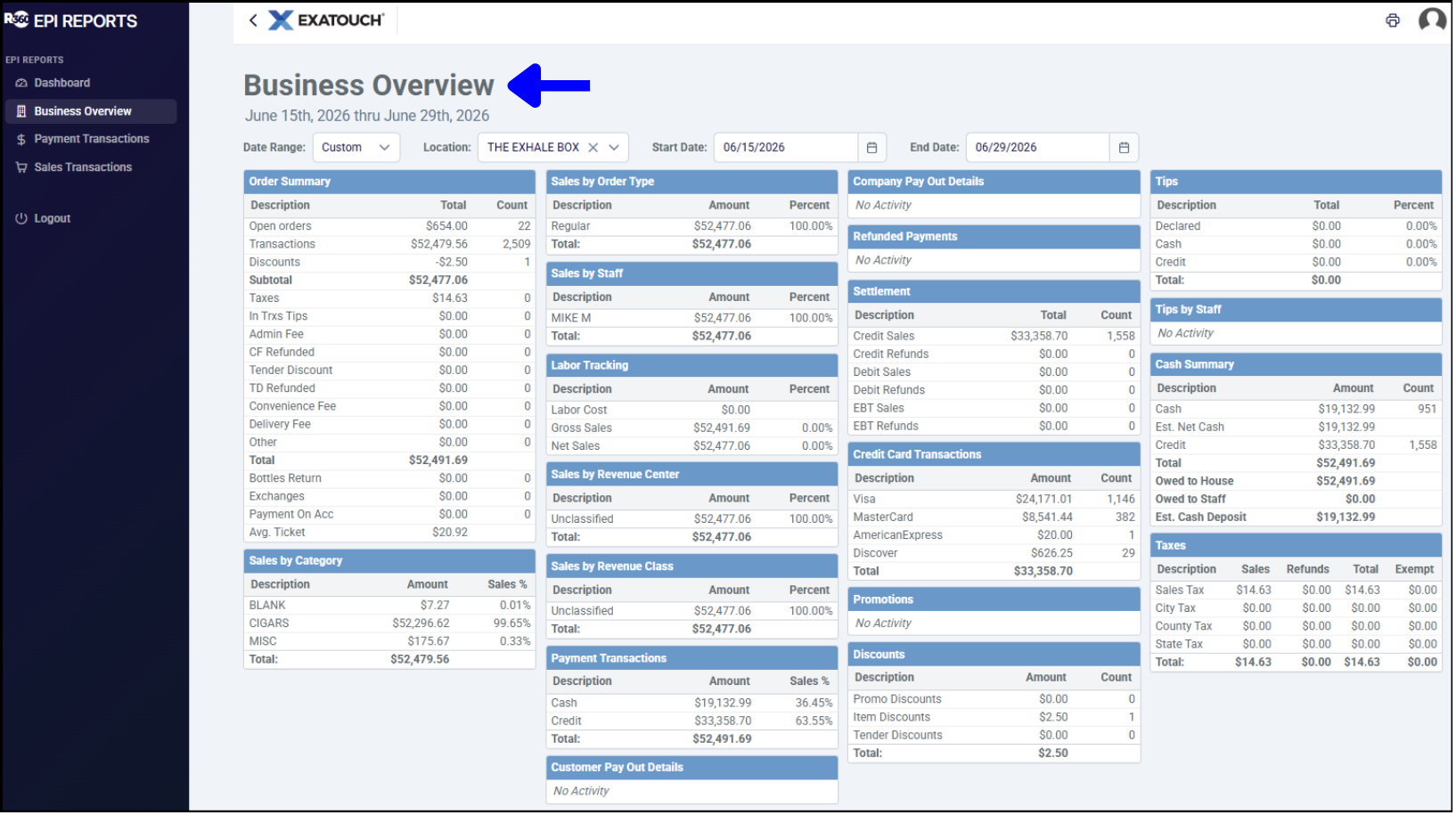Click Owed to House row
Image resolution: width=1456 pixels, height=815 pixels.
pyautogui.click(x=1296, y=481)
